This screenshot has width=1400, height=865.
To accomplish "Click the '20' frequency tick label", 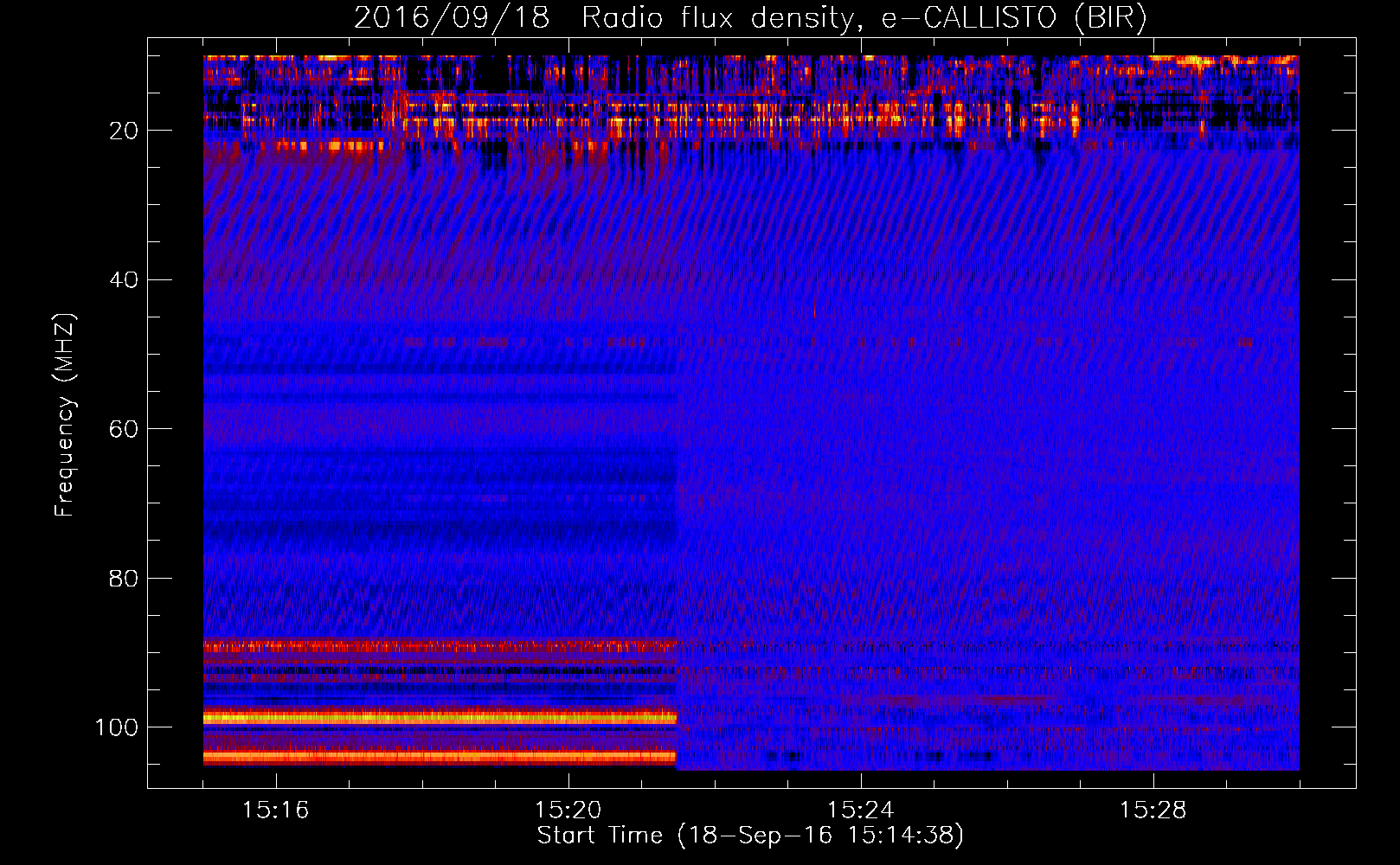I will (123, 131).
